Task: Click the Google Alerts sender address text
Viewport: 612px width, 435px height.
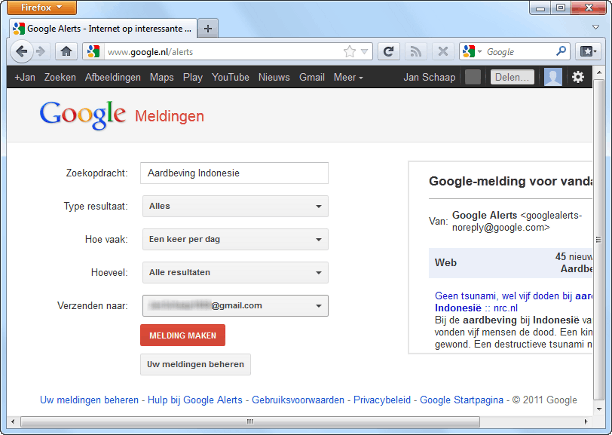Action: [x=517, y=221]
